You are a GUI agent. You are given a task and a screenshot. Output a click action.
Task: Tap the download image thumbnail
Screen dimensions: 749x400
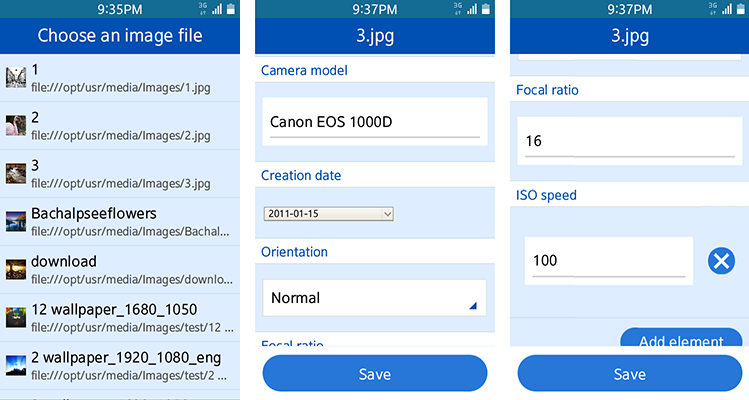[x=15, y=269]
